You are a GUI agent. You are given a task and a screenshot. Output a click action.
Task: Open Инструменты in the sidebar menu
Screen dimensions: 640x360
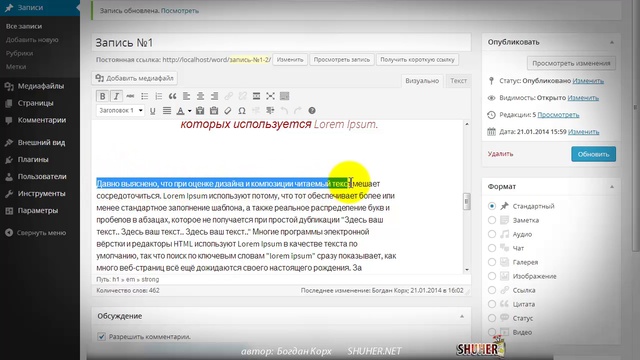[40, 193]
